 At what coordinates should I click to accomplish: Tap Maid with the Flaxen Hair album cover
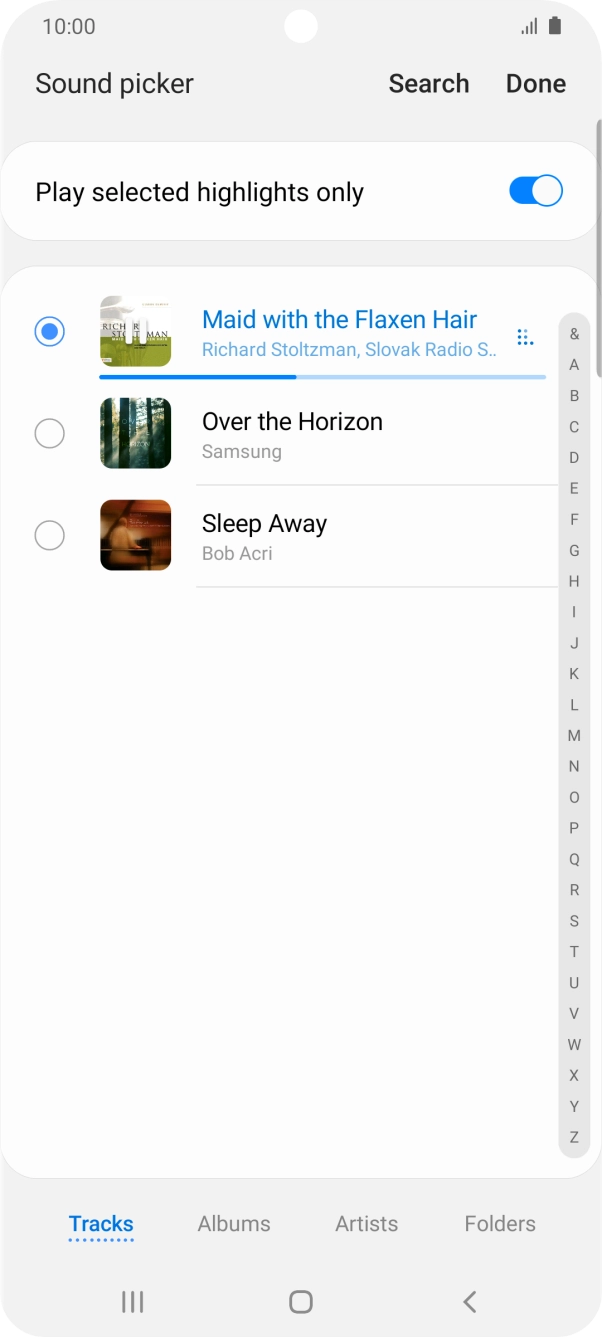tap(136, 331)
